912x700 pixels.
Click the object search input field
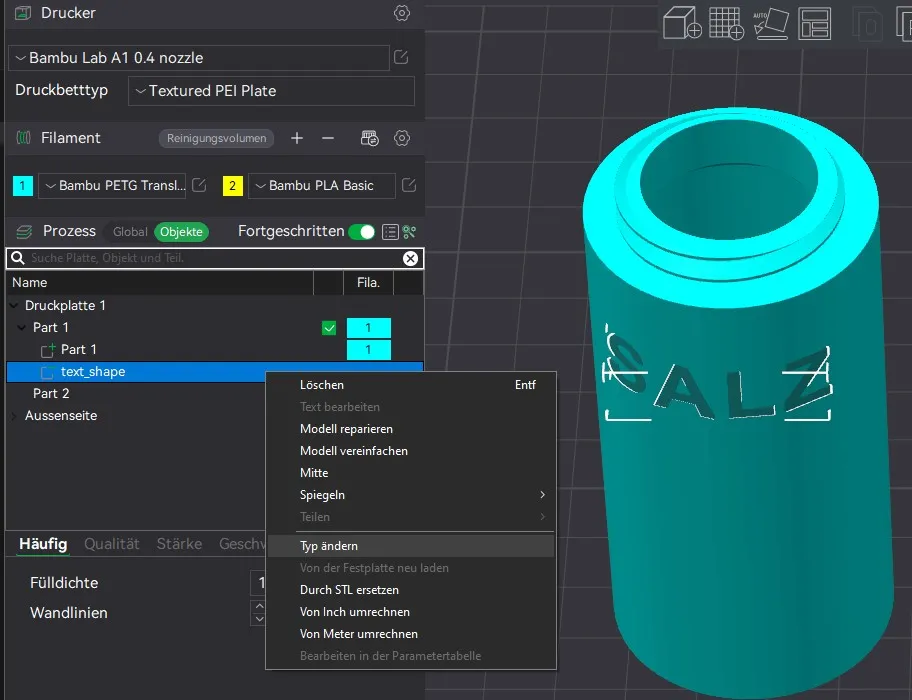pyautogui.click(x=214, y=258)
